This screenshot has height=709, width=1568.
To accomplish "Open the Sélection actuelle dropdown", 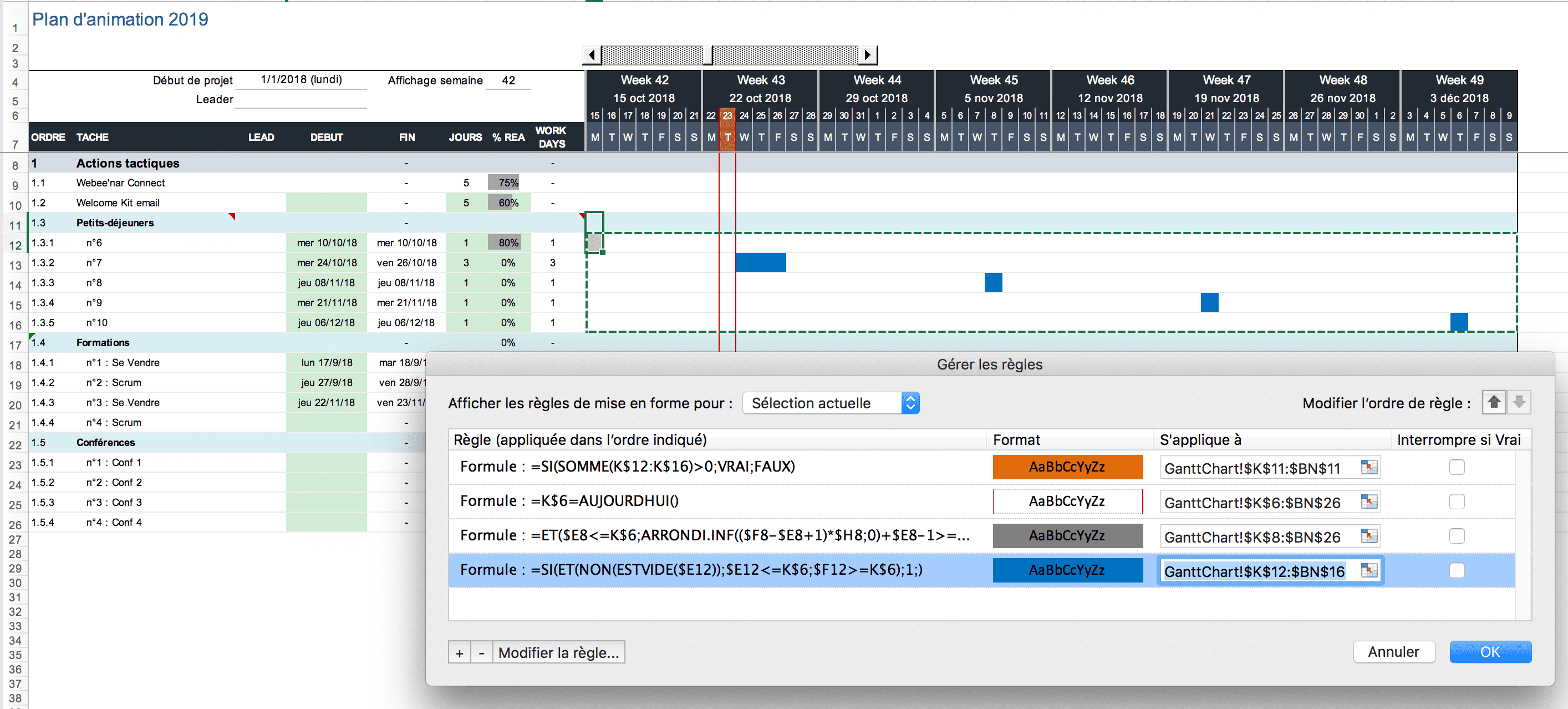I will pyautogui.click(x=830, y=403).
